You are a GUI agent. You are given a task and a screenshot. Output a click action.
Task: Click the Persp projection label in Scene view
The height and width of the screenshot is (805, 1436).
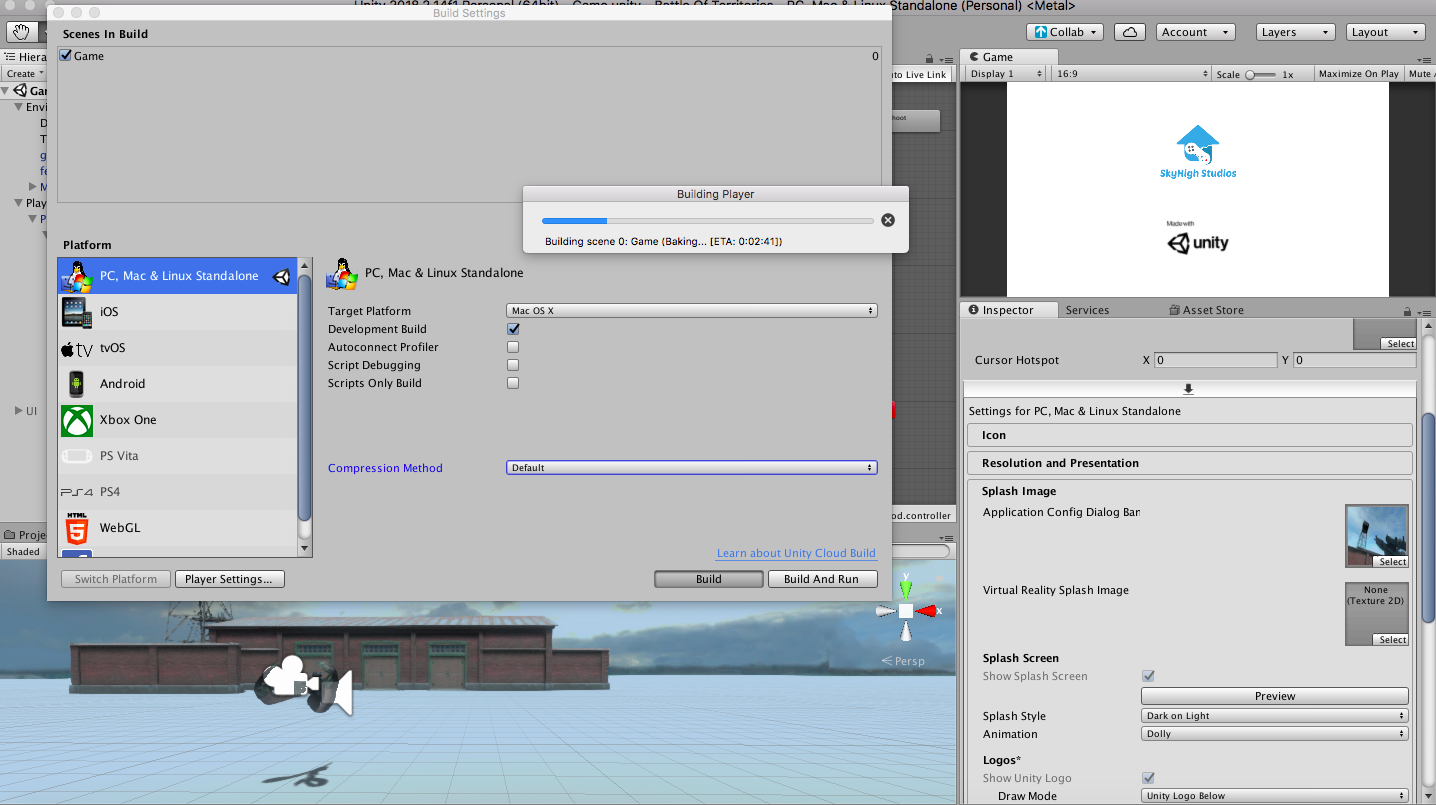point(903,661)
